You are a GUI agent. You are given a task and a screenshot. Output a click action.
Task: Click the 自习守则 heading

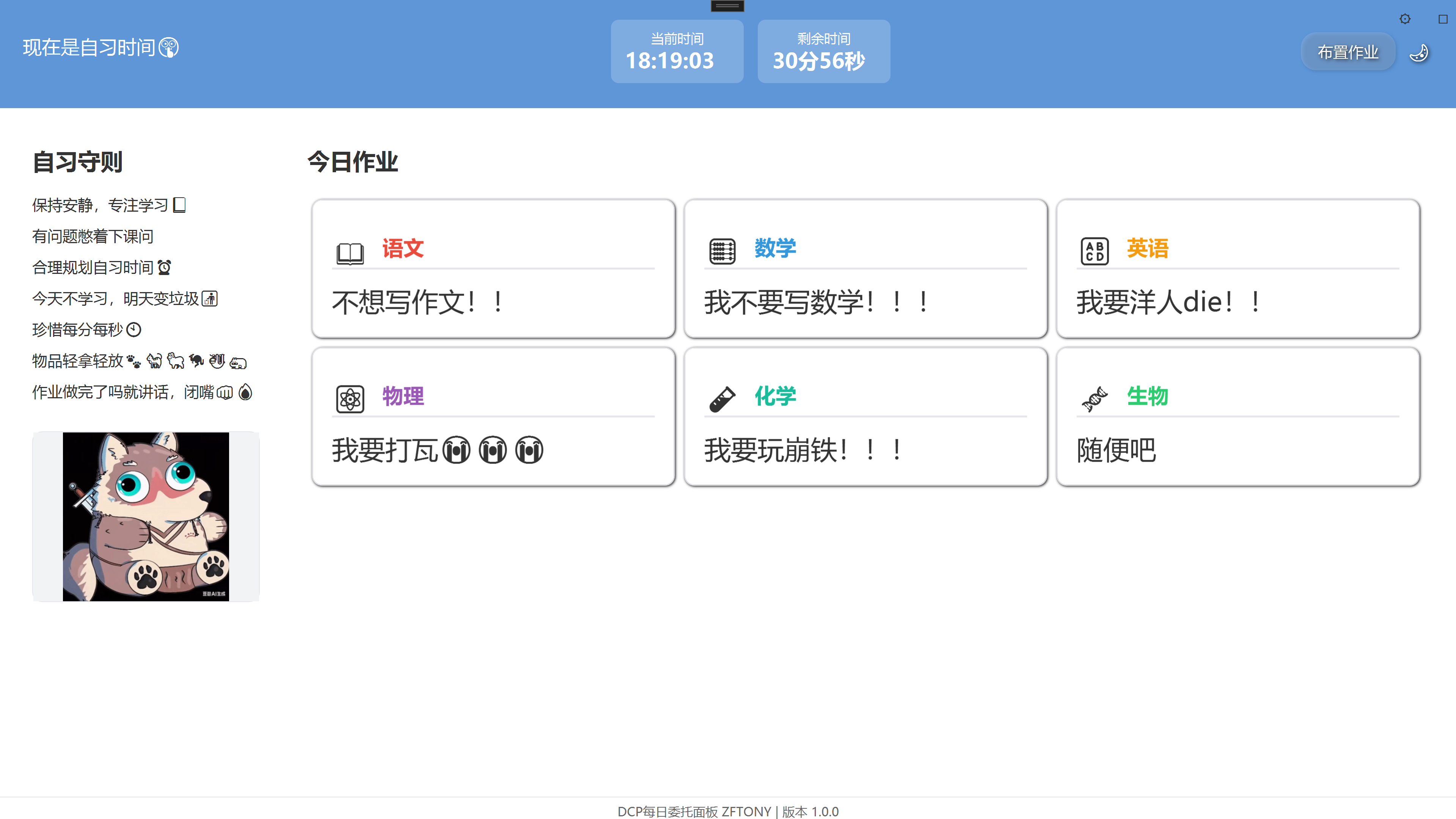coord(77,162)
